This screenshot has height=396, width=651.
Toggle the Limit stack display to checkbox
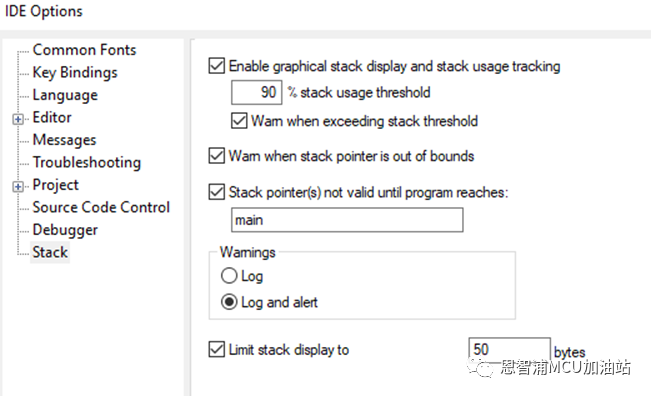click(x=217, y=350)
